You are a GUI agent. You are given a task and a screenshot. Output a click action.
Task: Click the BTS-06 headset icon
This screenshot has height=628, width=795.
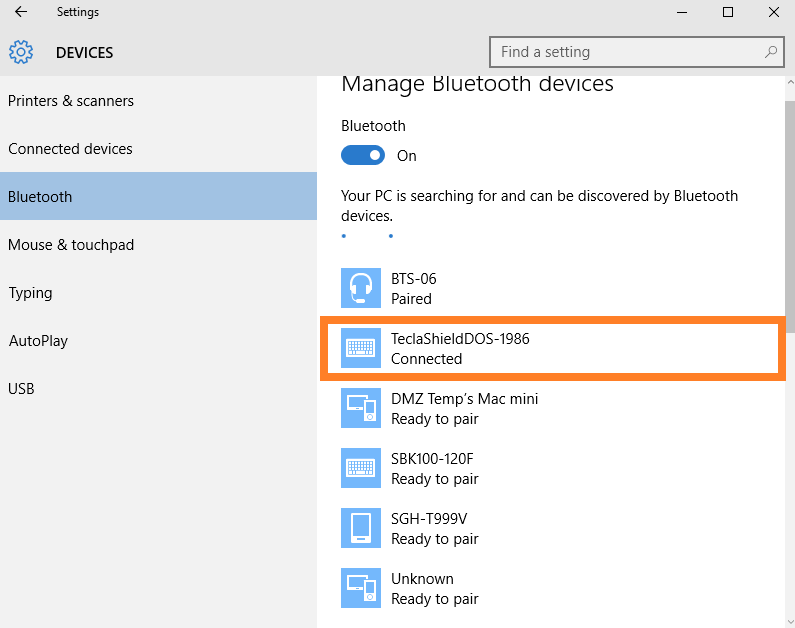click(360, 288)
